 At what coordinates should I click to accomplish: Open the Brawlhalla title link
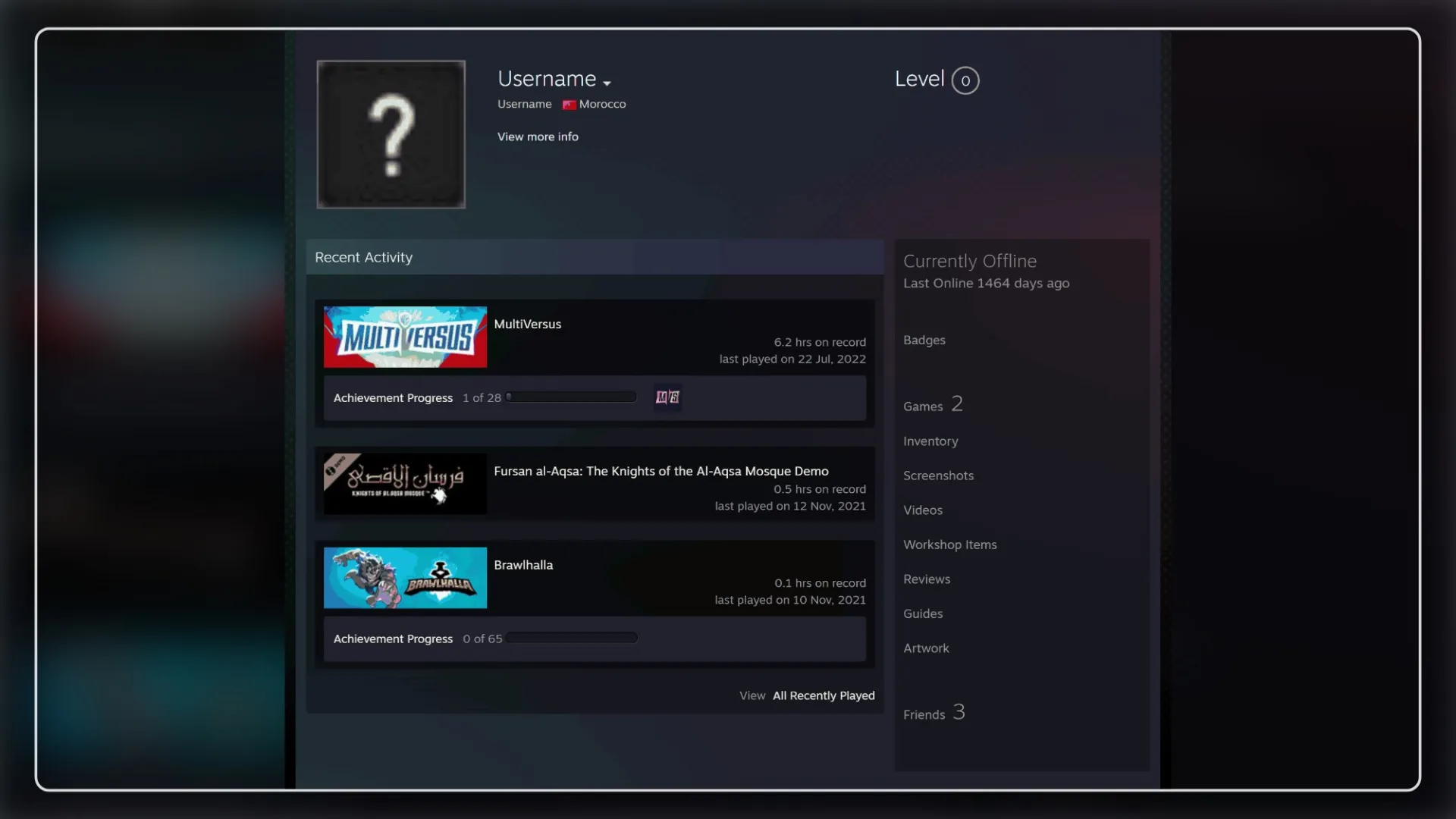coord(523,565)
